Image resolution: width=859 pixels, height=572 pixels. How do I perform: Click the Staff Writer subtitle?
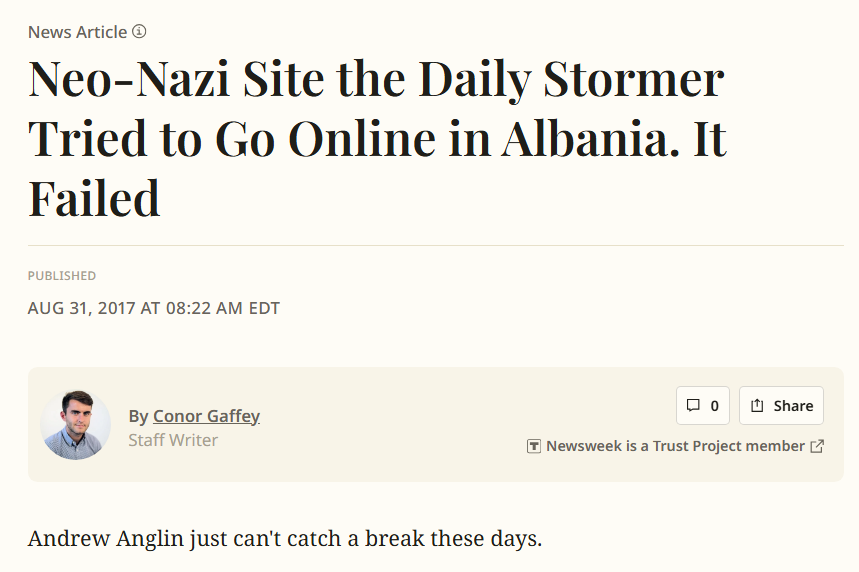click(173, 440)
